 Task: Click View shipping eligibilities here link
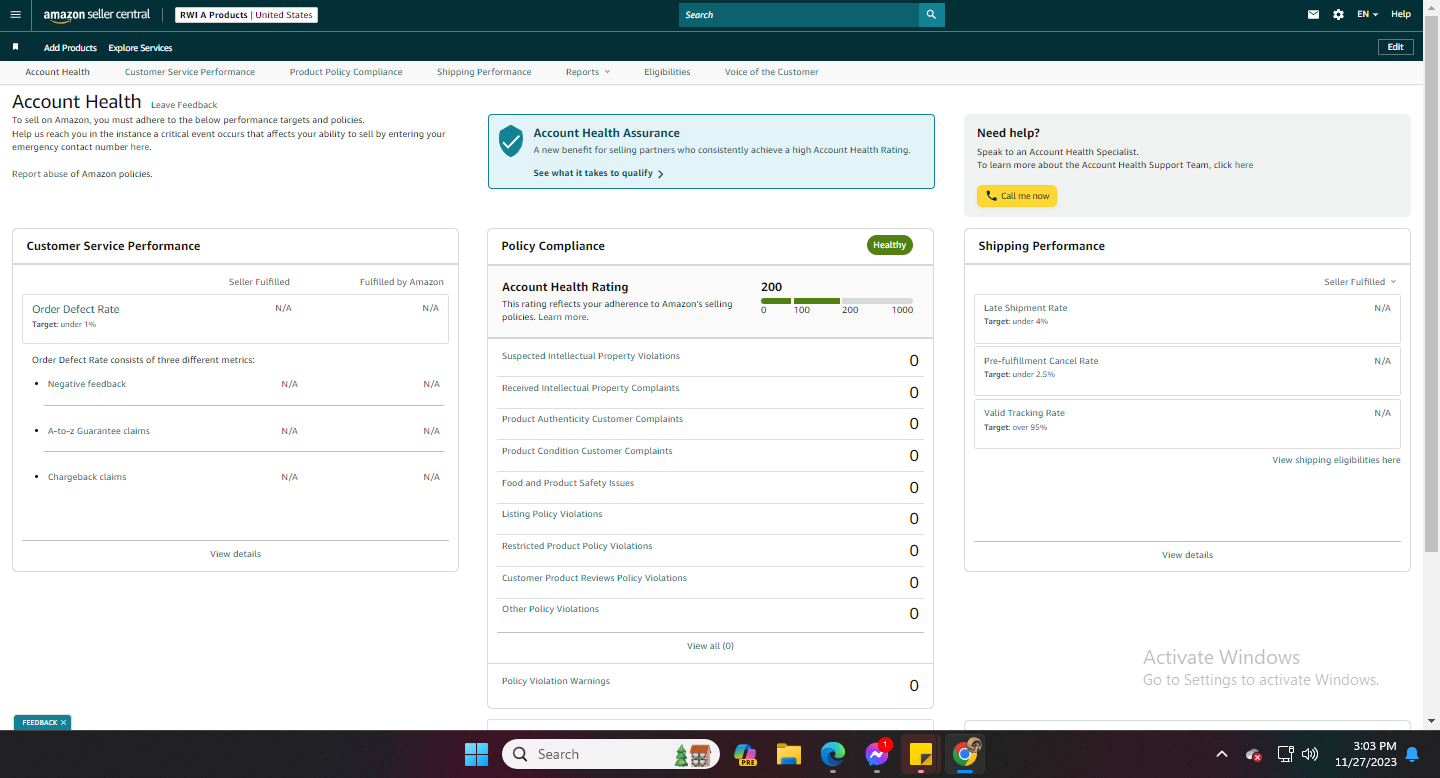tap(1336, 460)
